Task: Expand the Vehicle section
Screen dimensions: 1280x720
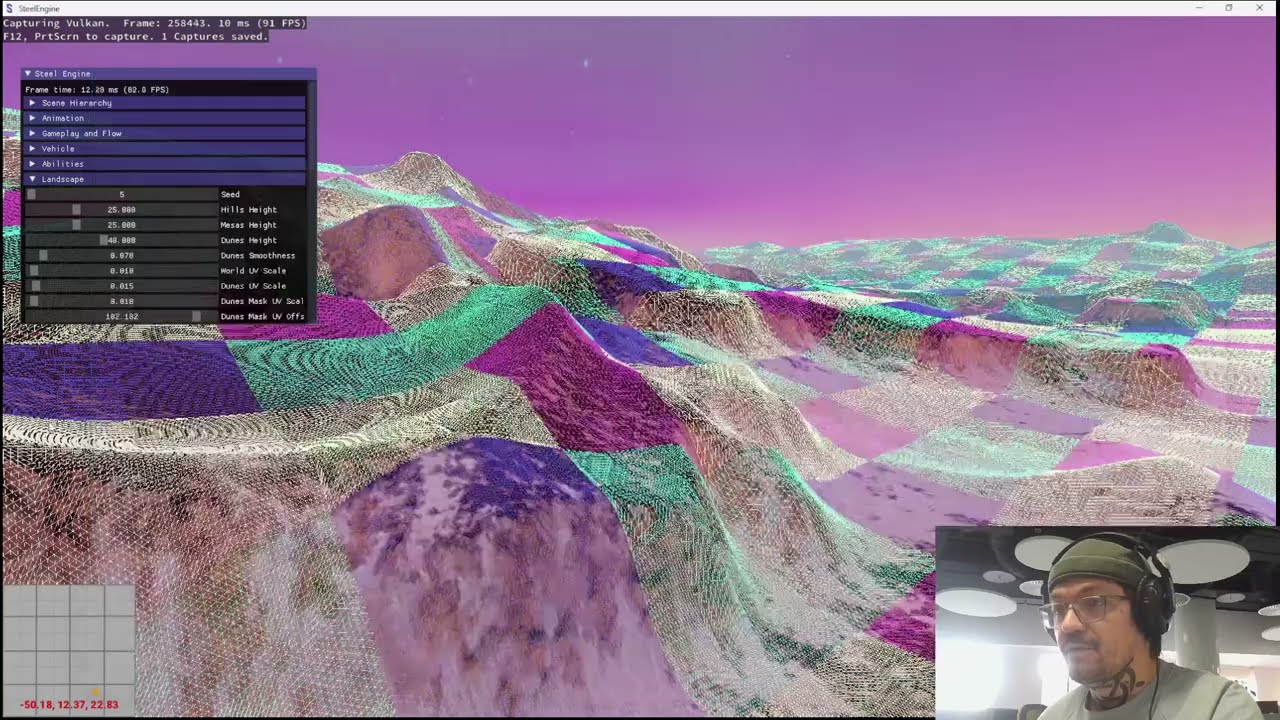Action: (165, 148)
